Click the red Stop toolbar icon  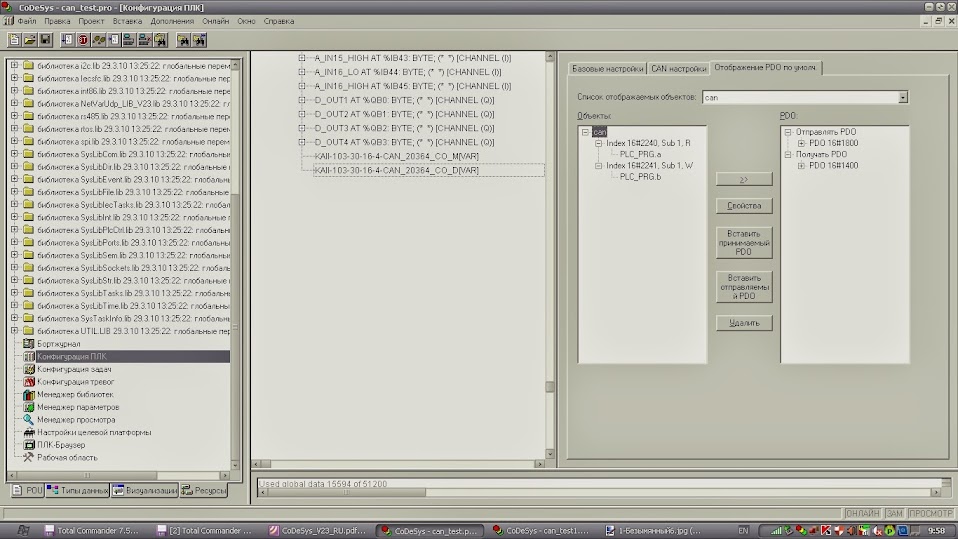[x=82, y=40]
